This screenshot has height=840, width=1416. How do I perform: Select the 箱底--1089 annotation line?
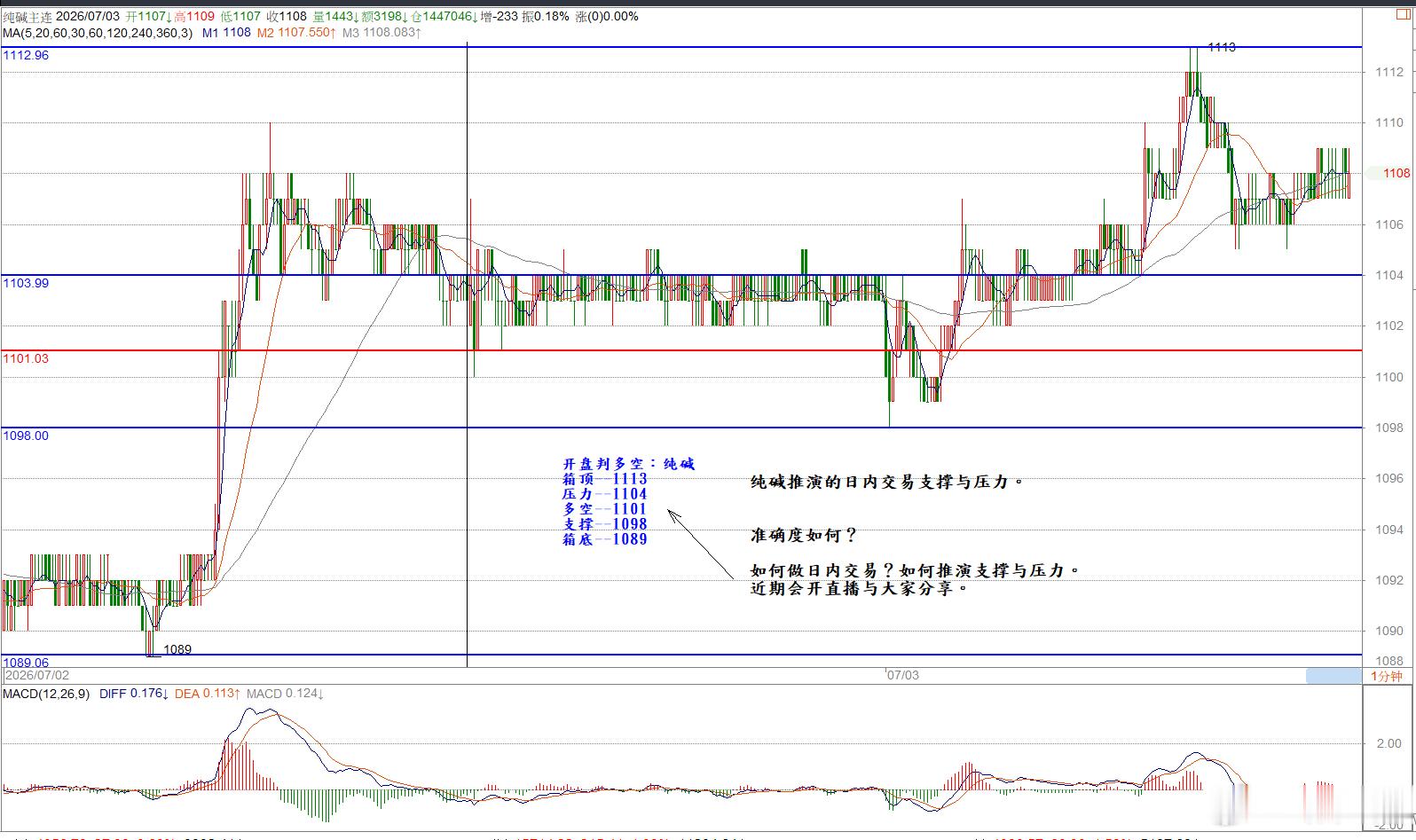point(605,539)
